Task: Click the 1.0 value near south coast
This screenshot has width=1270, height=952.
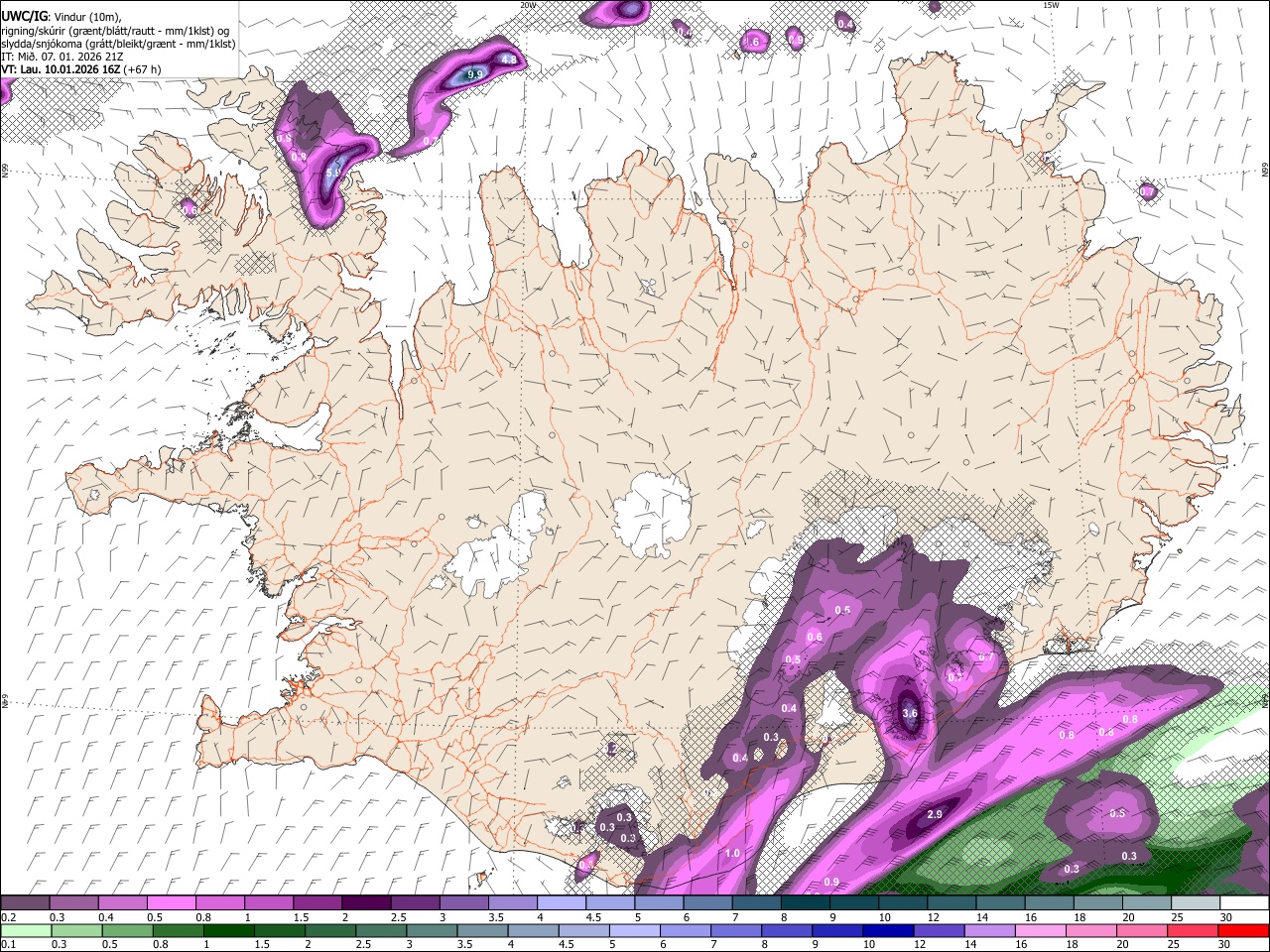Action: (732, 853)
